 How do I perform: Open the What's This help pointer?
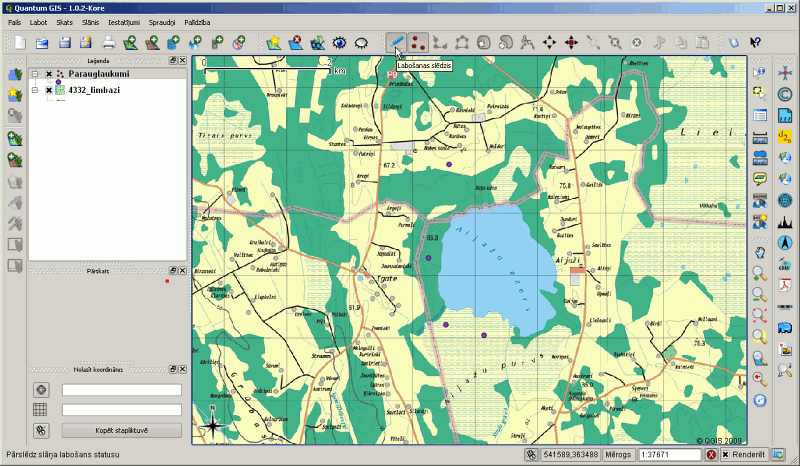[755, 42]
